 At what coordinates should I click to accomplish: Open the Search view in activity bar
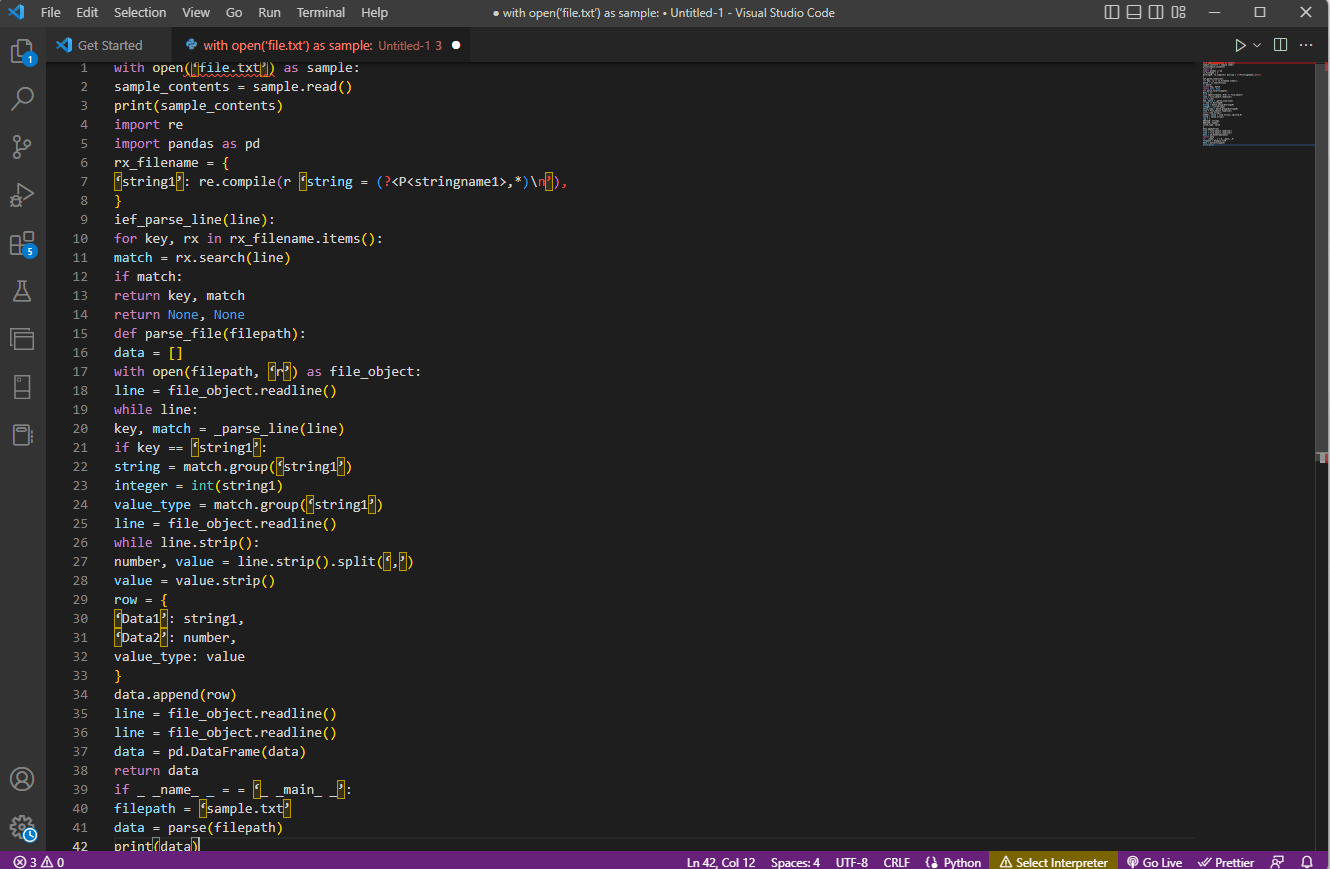coord(22,99)
